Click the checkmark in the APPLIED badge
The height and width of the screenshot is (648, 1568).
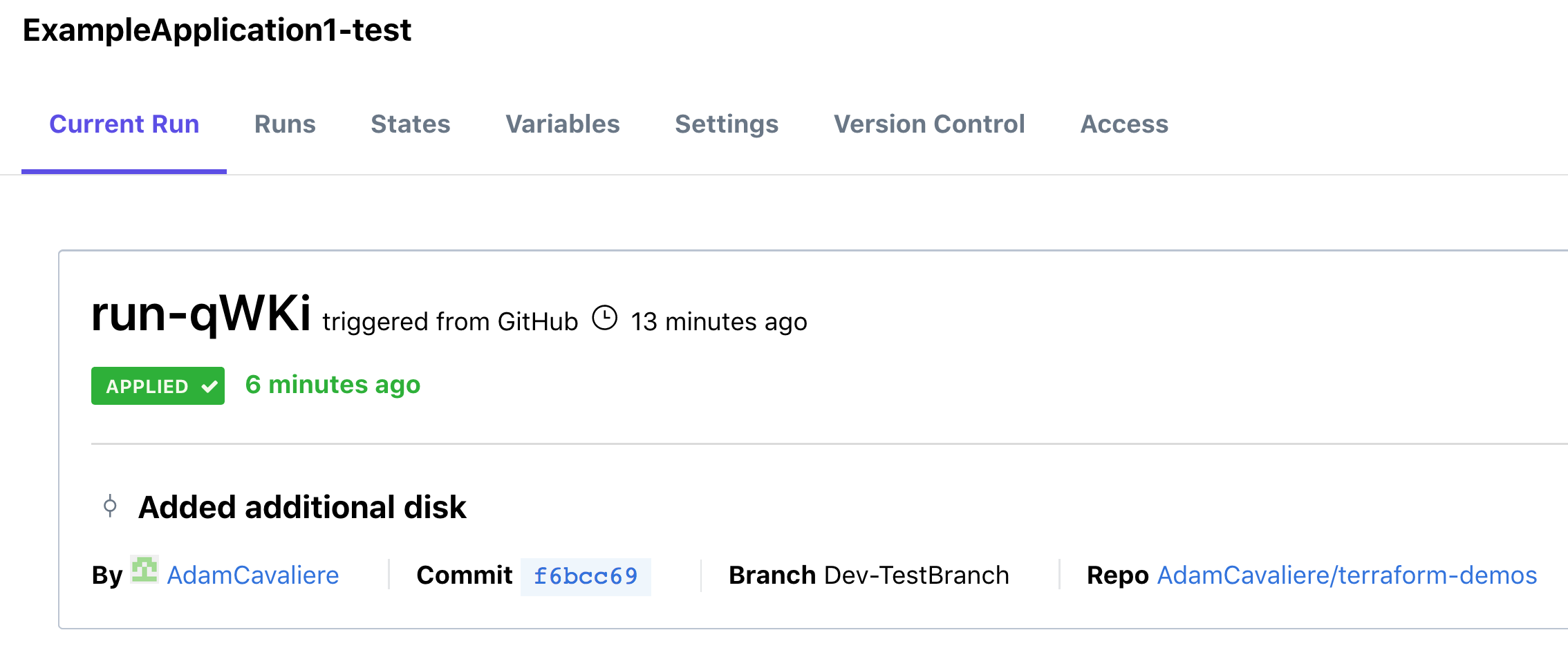tap(209, 387)
